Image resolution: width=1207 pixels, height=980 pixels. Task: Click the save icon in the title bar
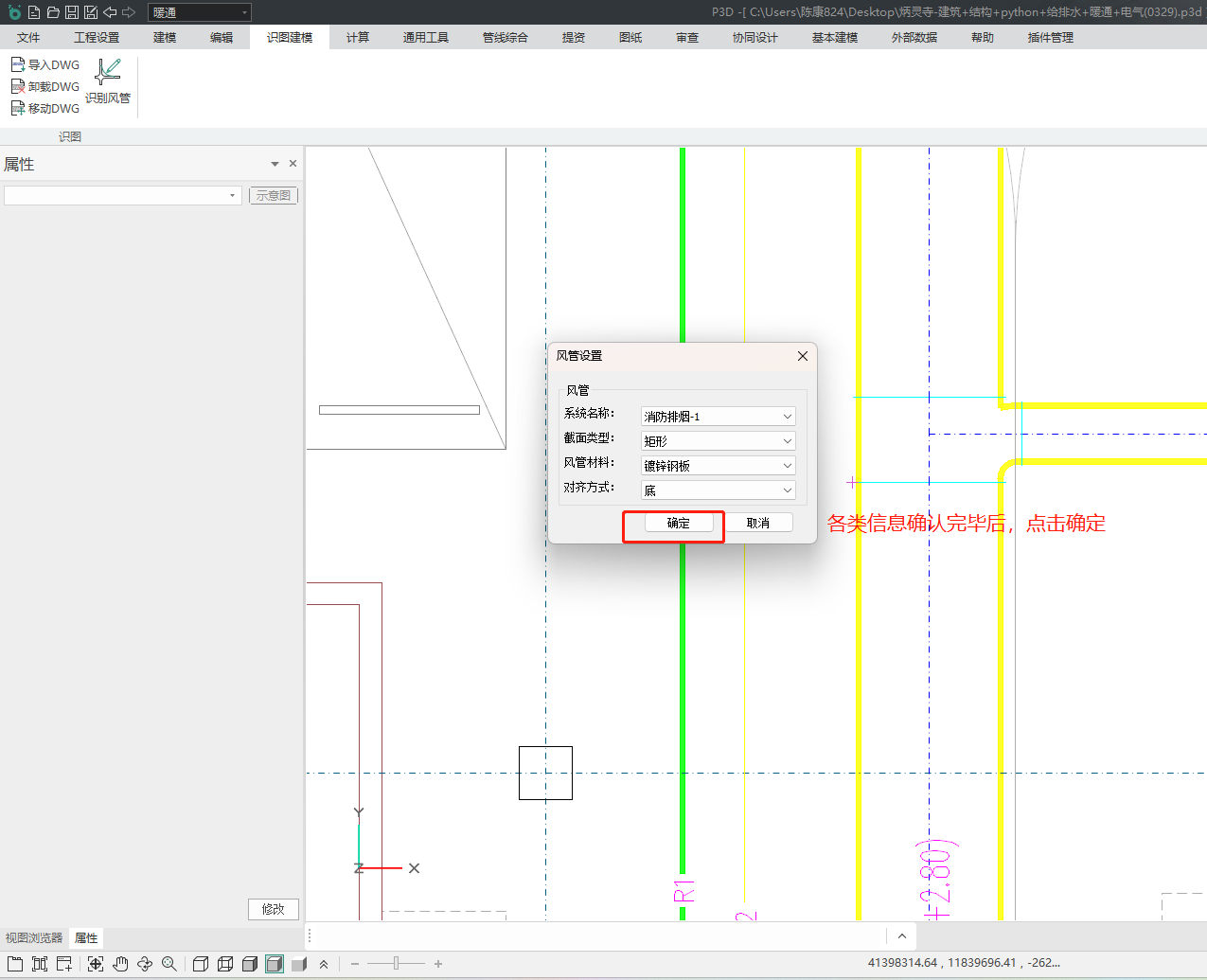72,12
